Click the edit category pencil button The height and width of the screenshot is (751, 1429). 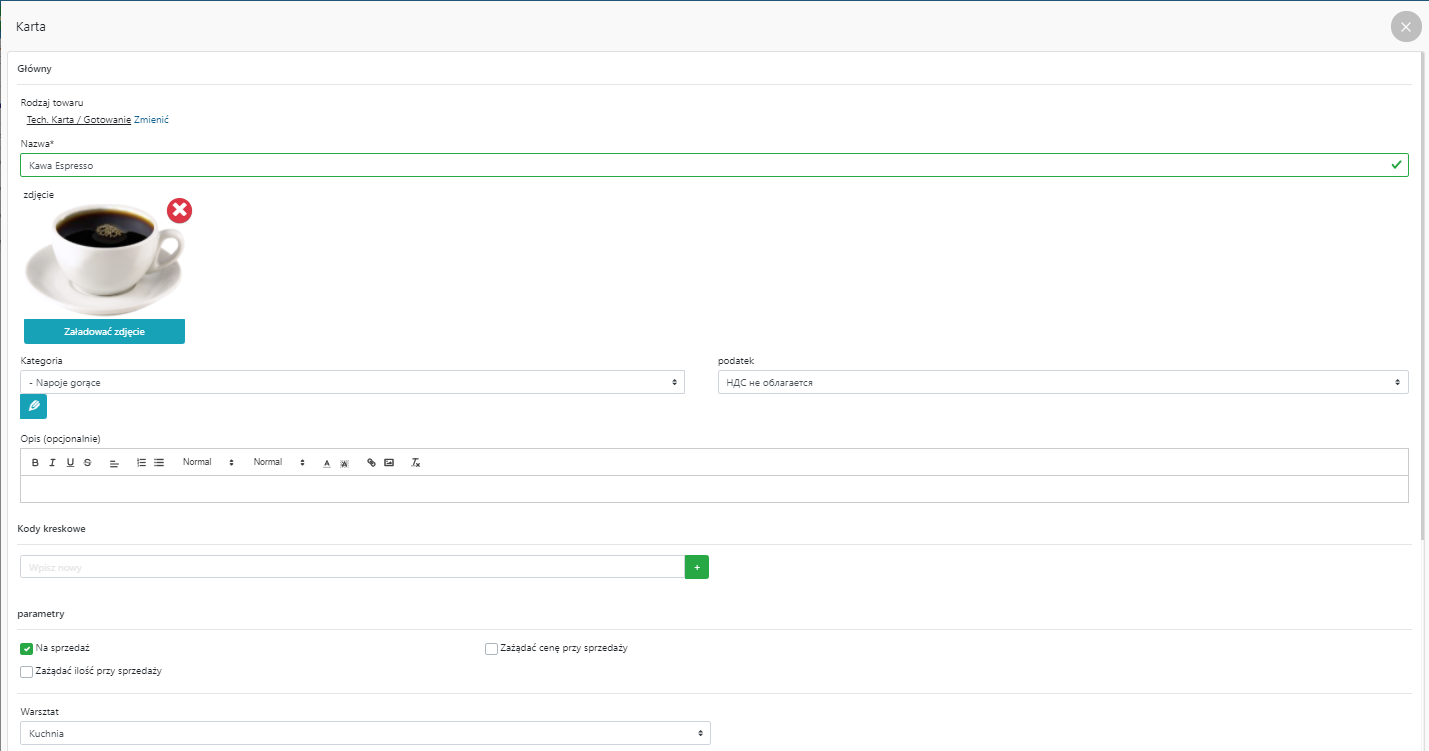(33, 406)
